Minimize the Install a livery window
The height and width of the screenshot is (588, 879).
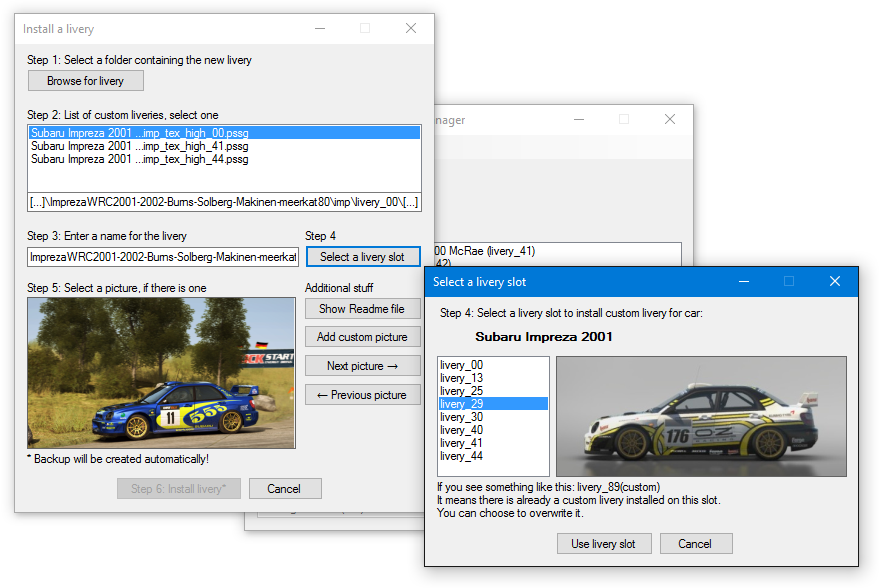(x=320, y=28)
